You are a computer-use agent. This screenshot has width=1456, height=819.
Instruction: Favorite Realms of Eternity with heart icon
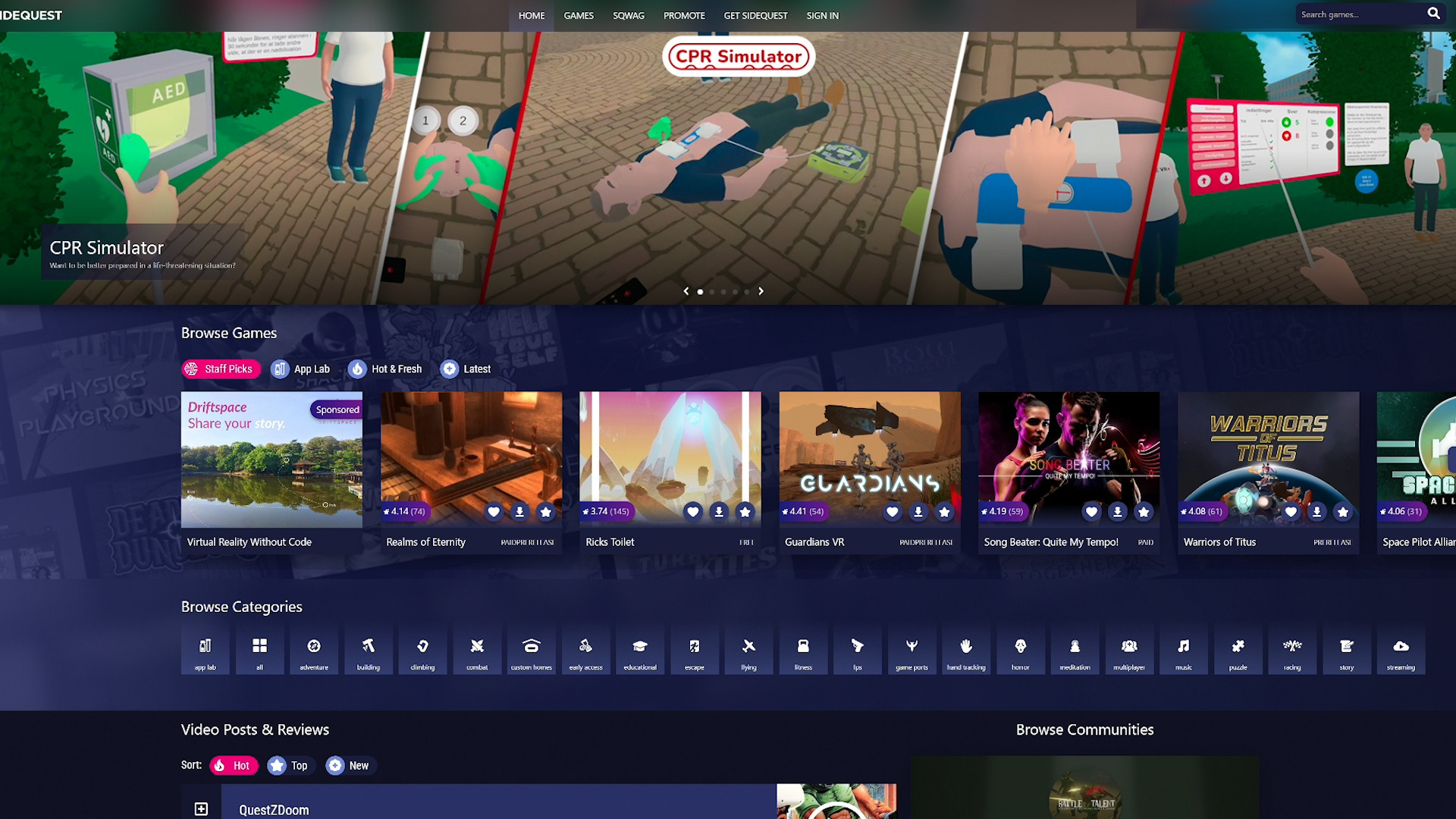494,512
